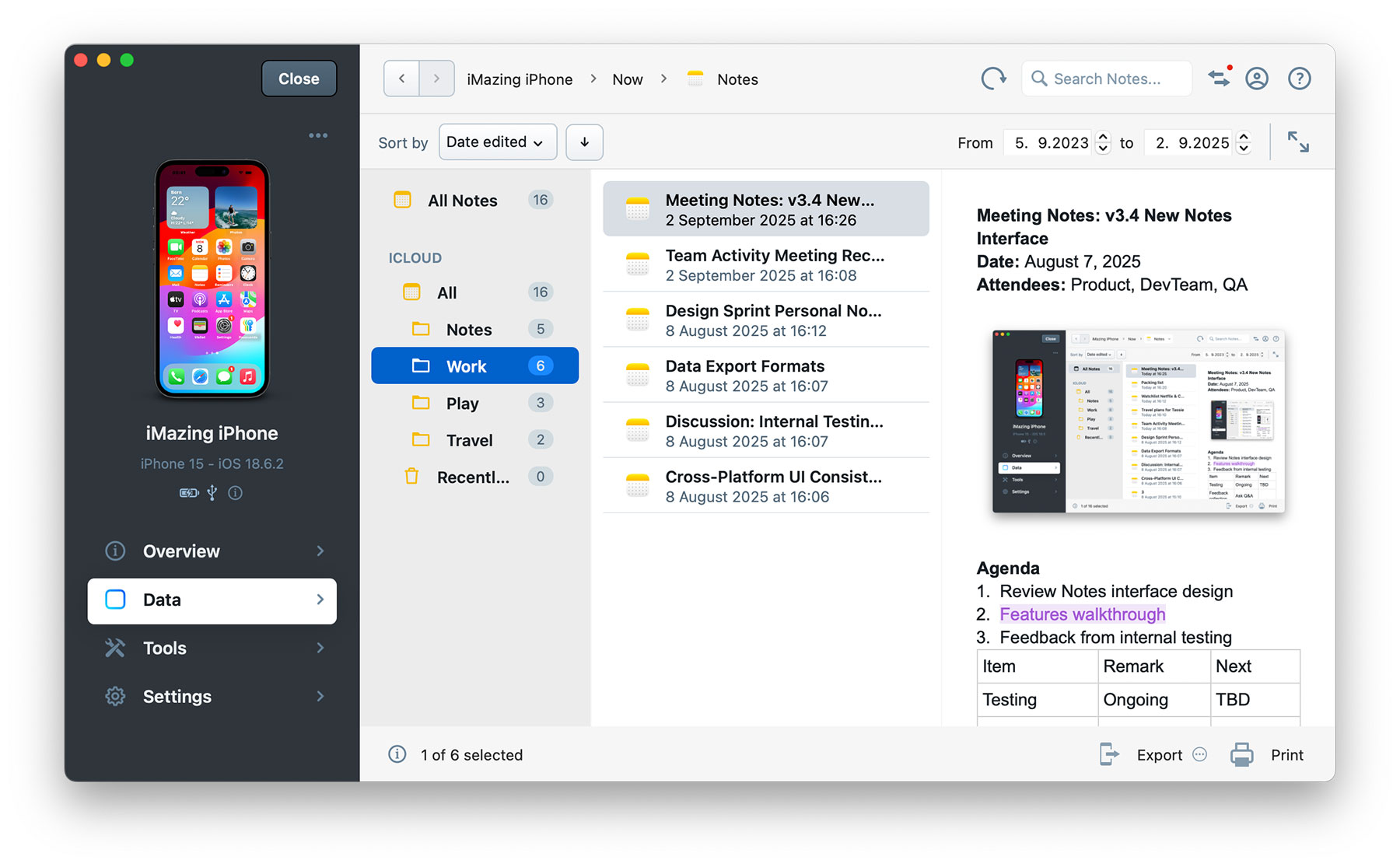Click the Search Notes field

[x=1107, y=79]
